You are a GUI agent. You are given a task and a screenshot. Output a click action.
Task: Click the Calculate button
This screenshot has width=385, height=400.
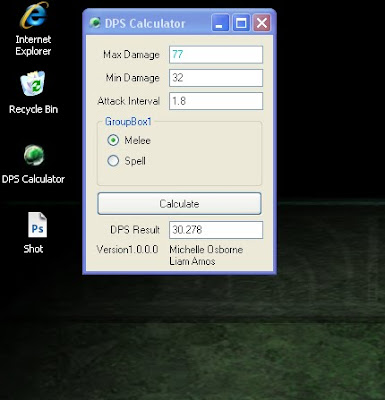pos(179,204)
